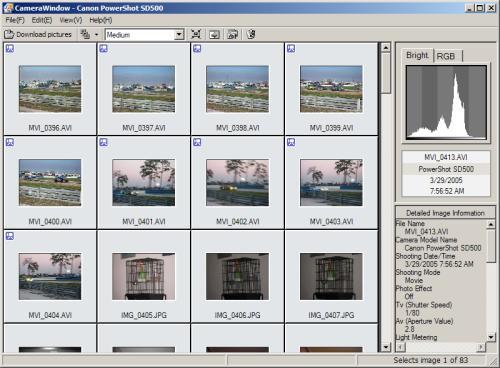The width and height of the screenshot is (500, 368).
Task: Click the Detailed Image Information scroll-down arrow
Action: (491, 337)
